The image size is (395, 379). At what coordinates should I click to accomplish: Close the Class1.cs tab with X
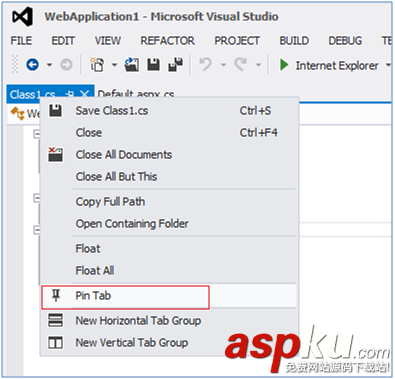click(85, 94)
